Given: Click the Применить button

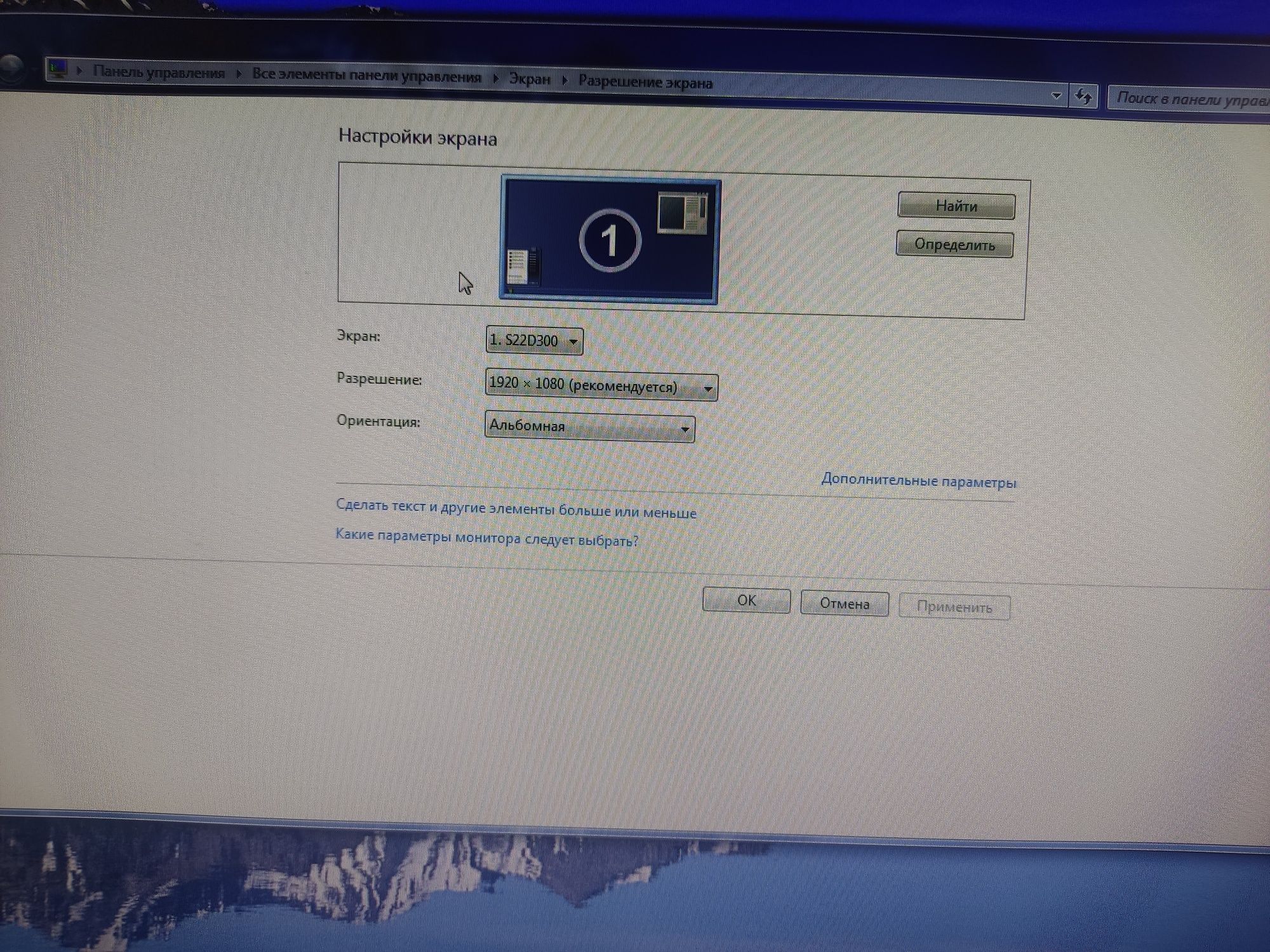Looking at the screenshot, I should [954, 607].
